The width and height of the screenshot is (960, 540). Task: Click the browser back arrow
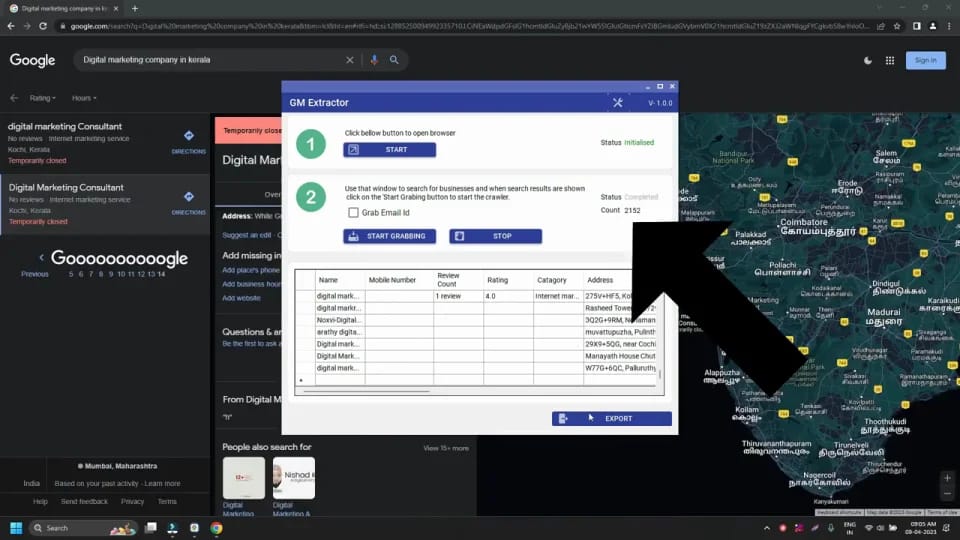[11, 26]
